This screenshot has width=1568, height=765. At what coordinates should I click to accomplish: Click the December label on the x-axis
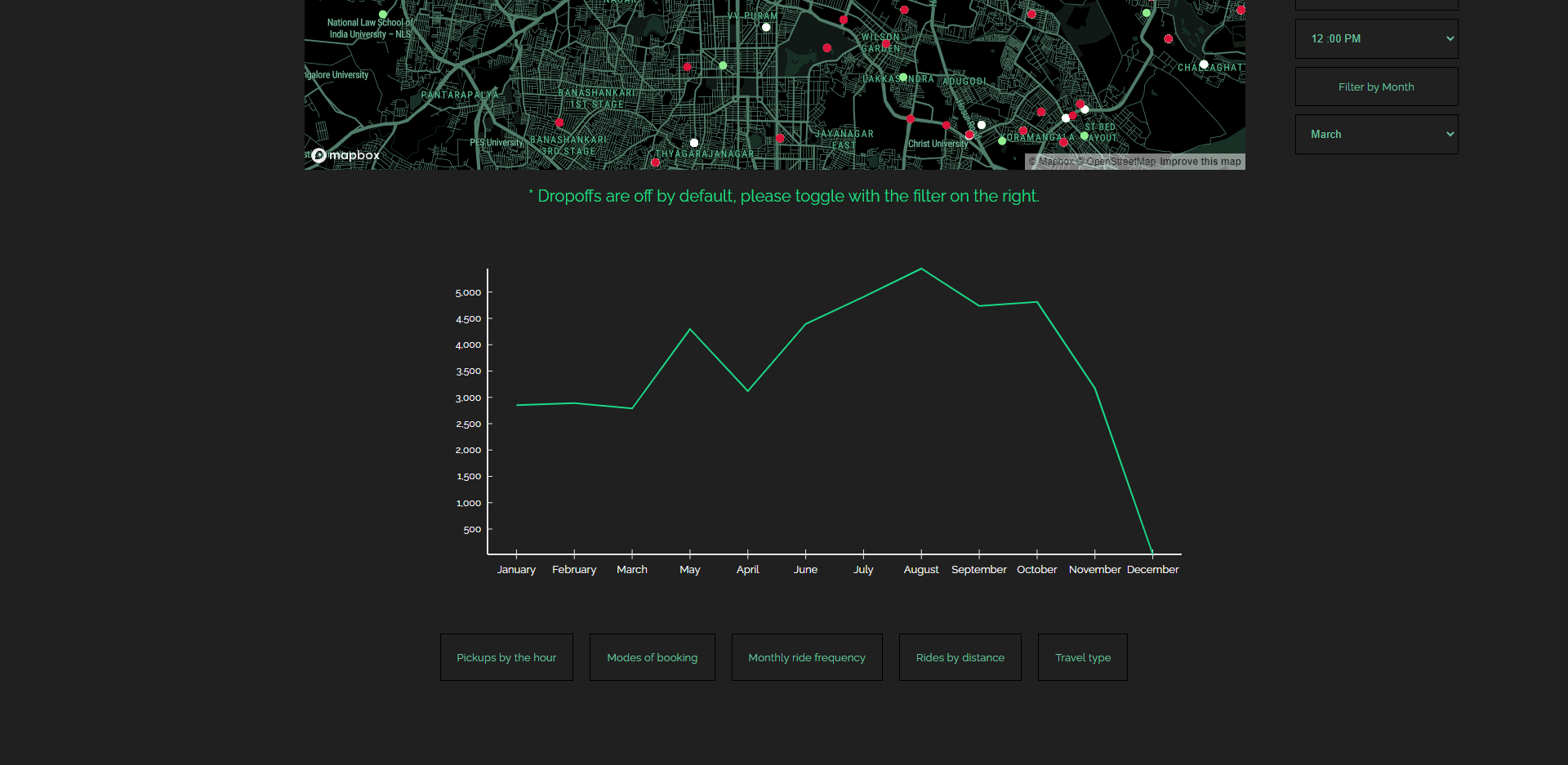coord(1152,570)
